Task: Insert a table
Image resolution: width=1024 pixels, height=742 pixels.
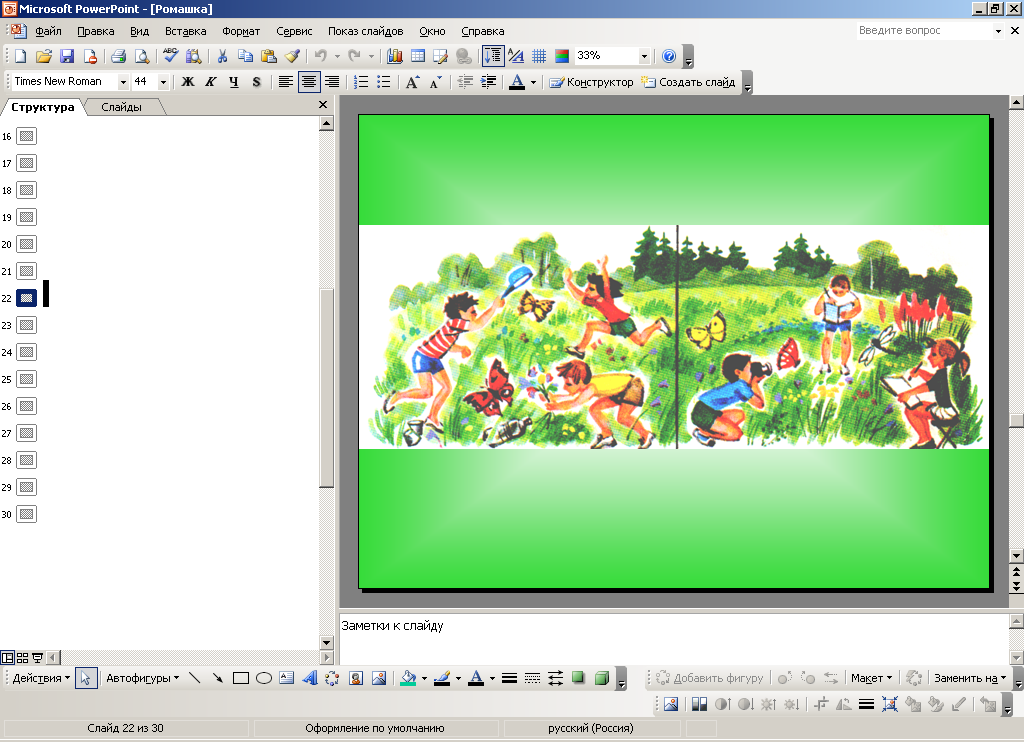Action: [418, 56]
